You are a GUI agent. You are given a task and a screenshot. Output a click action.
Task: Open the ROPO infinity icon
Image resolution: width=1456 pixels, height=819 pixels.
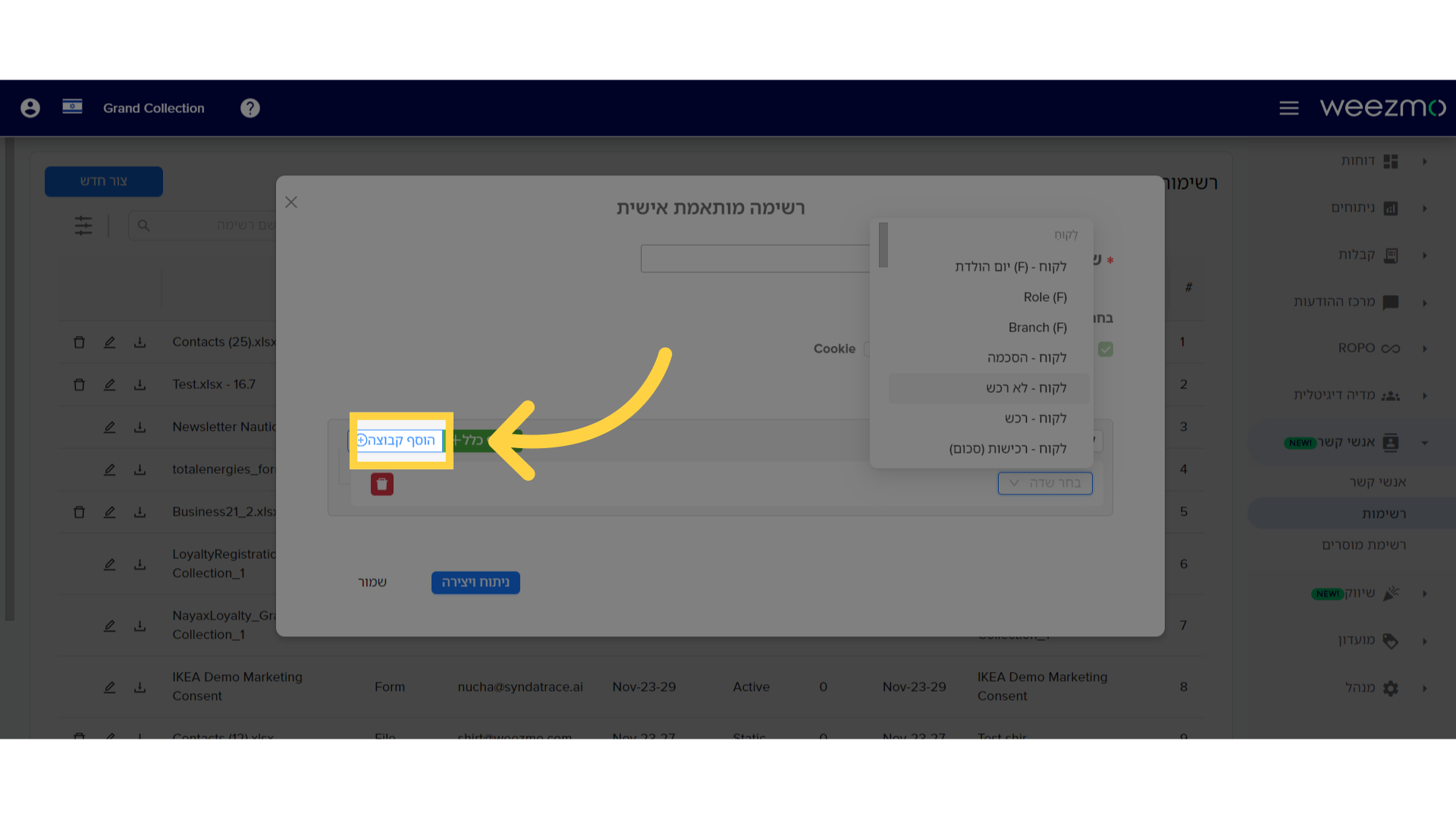tap(1391, 348)
